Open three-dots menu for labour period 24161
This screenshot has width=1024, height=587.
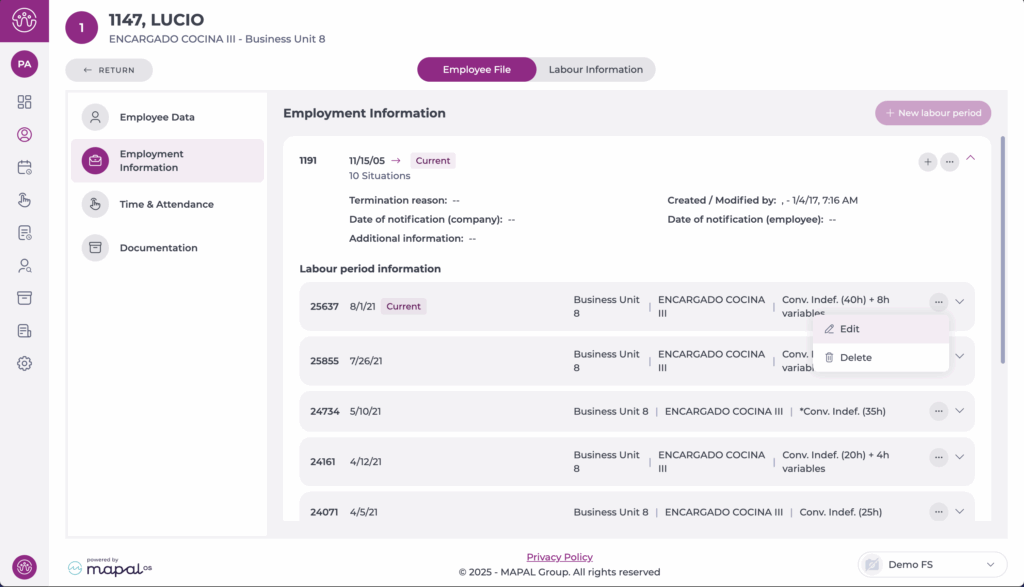click(x=938, y=457)
